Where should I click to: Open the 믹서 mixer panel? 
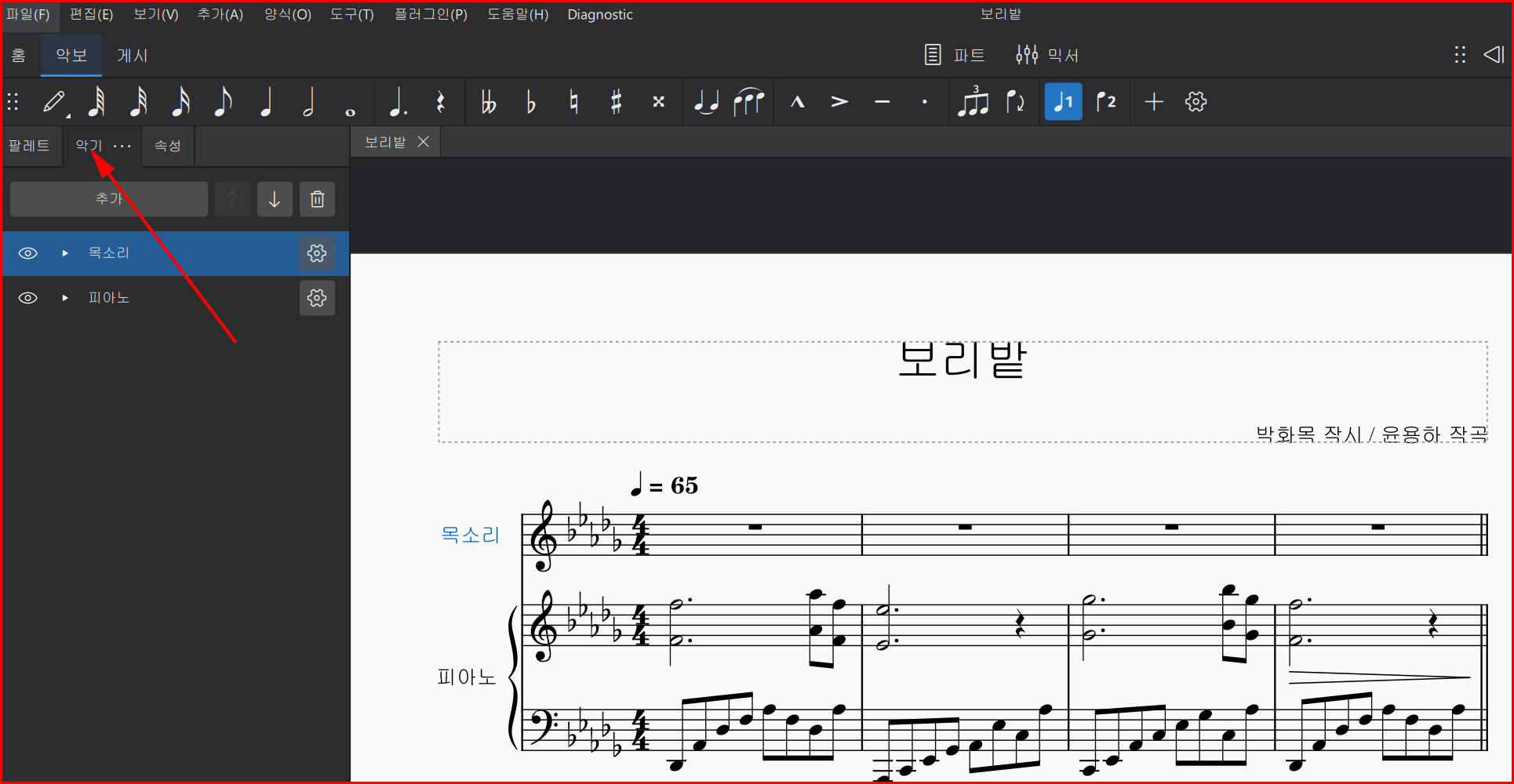tap(1047, 55)
